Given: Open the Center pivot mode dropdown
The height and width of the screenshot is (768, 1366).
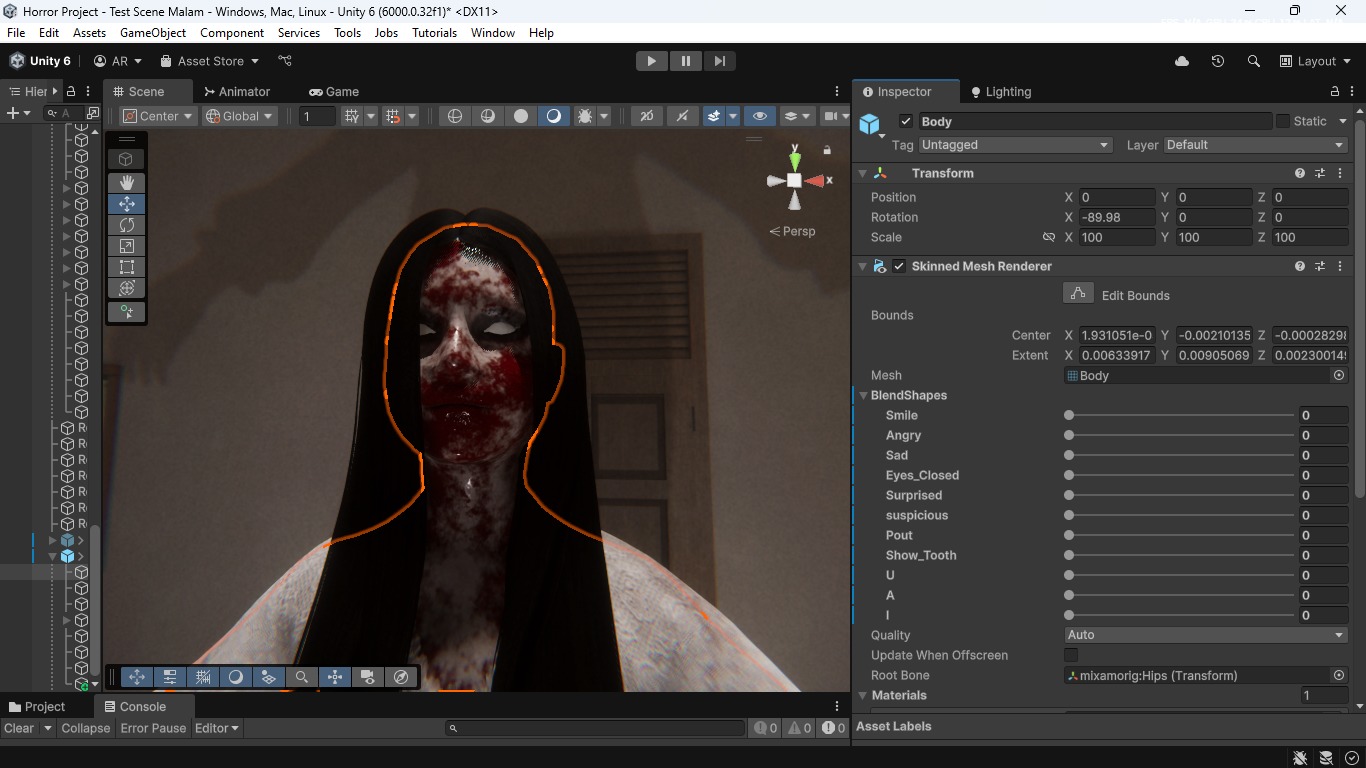Looking at the screenshot, I should tap(157, 116).
